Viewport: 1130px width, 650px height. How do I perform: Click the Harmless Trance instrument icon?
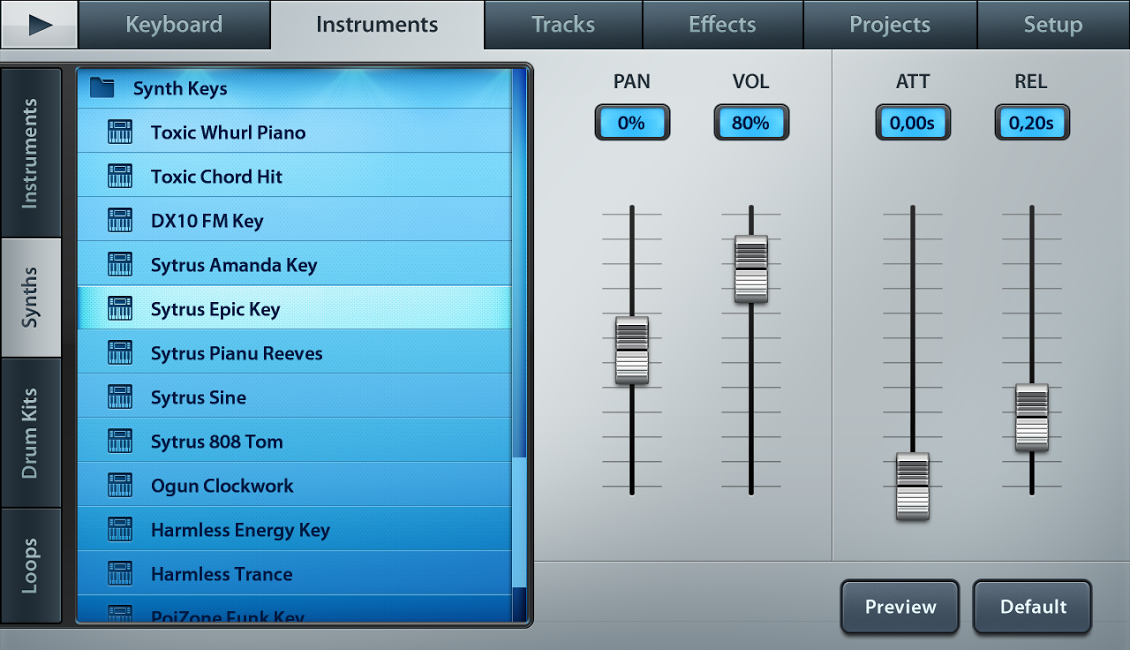tap(120, 574)
